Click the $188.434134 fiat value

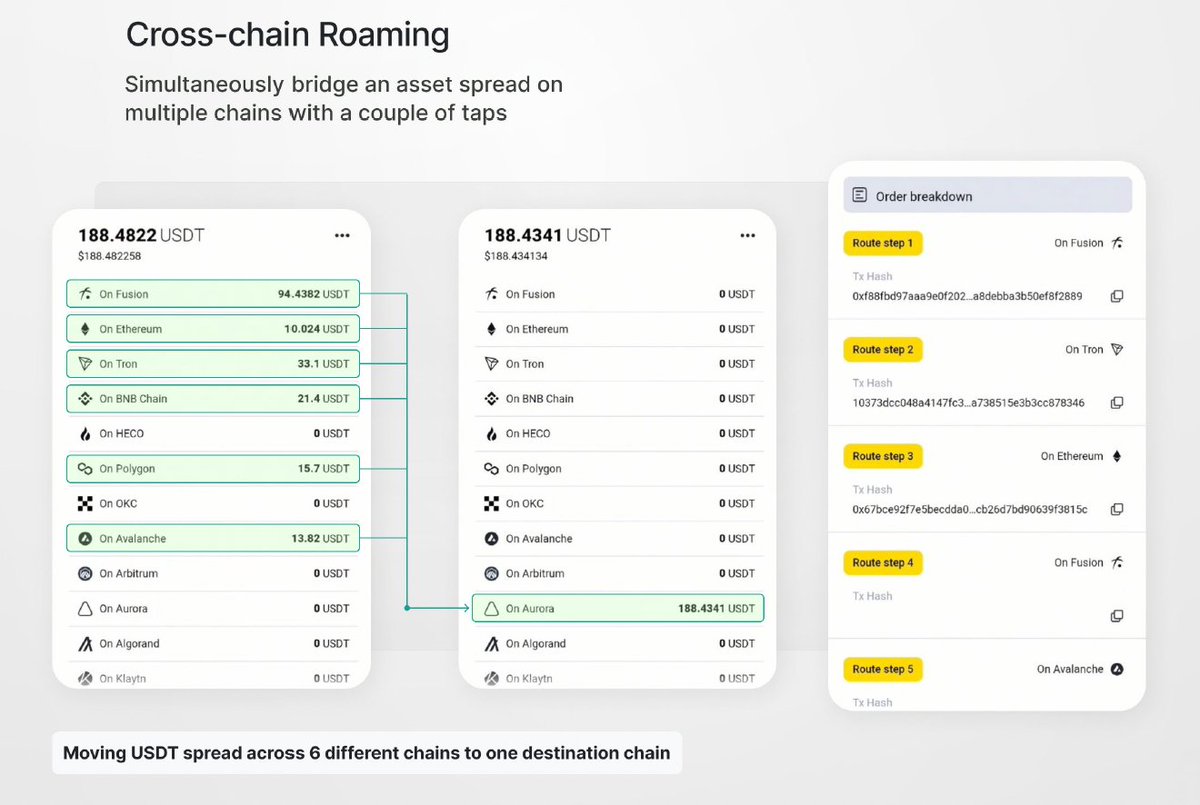(516, 256)
